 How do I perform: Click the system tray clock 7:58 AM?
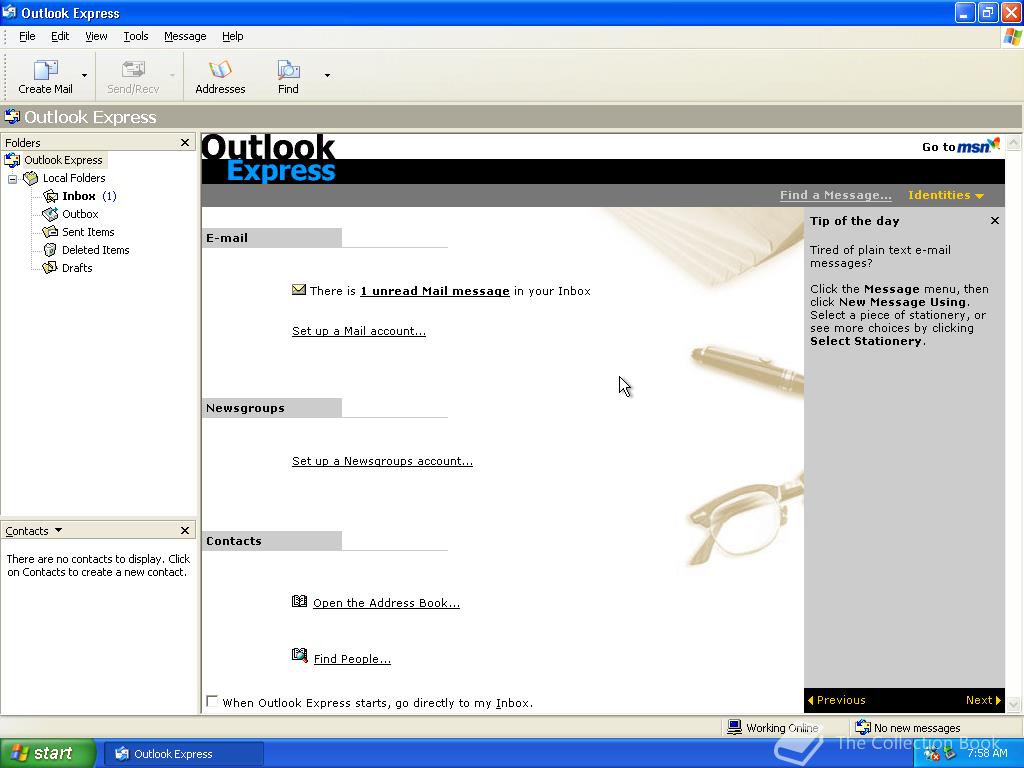click(x=987, y=753)
